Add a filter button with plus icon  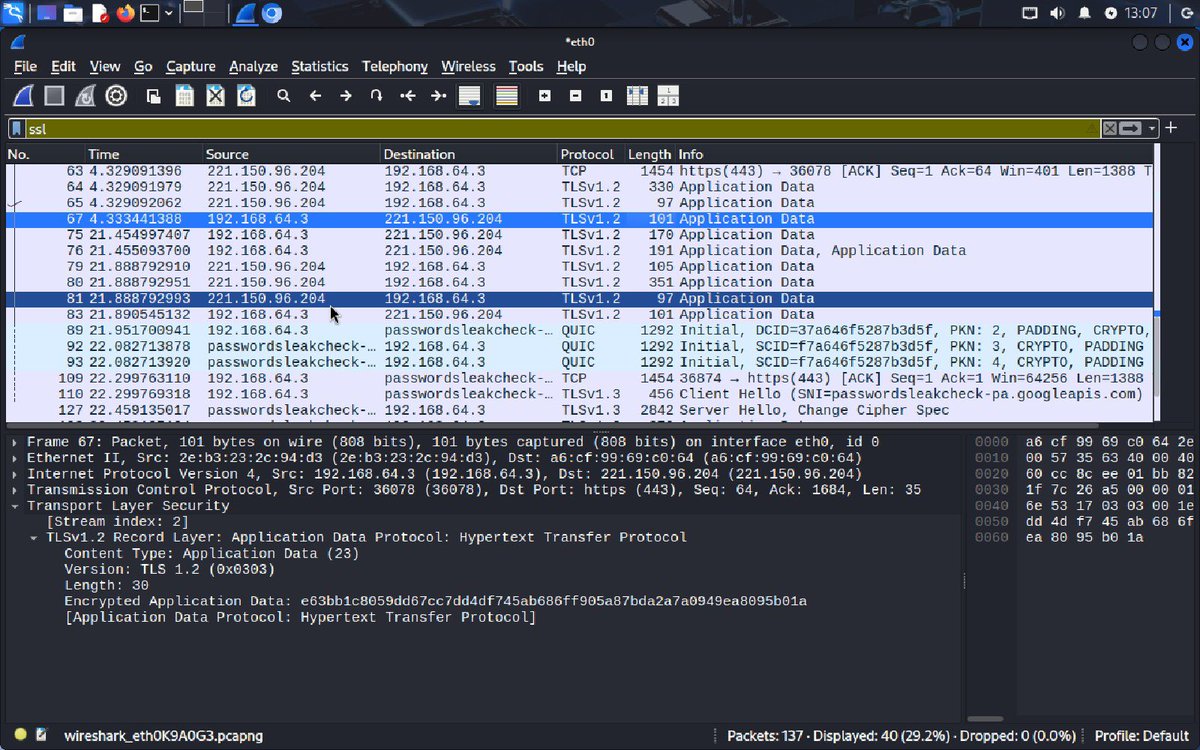click(x=1171, y=128)
